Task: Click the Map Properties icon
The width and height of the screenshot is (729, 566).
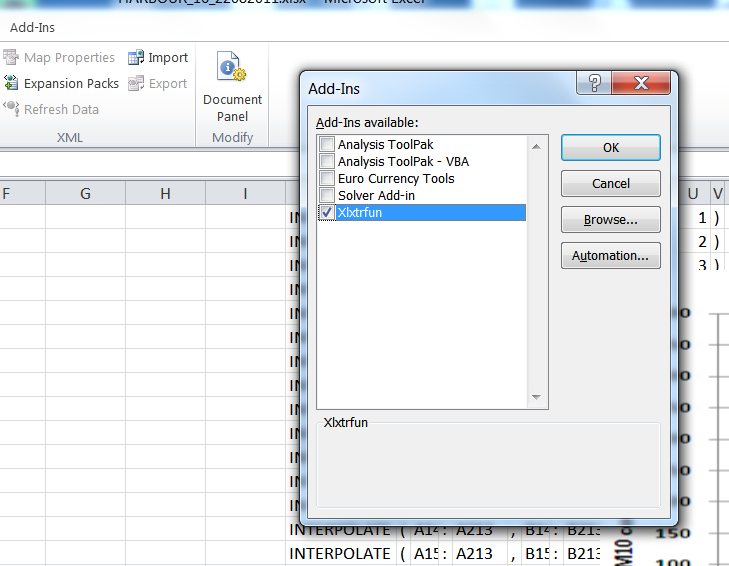Action: click(11, 57)
